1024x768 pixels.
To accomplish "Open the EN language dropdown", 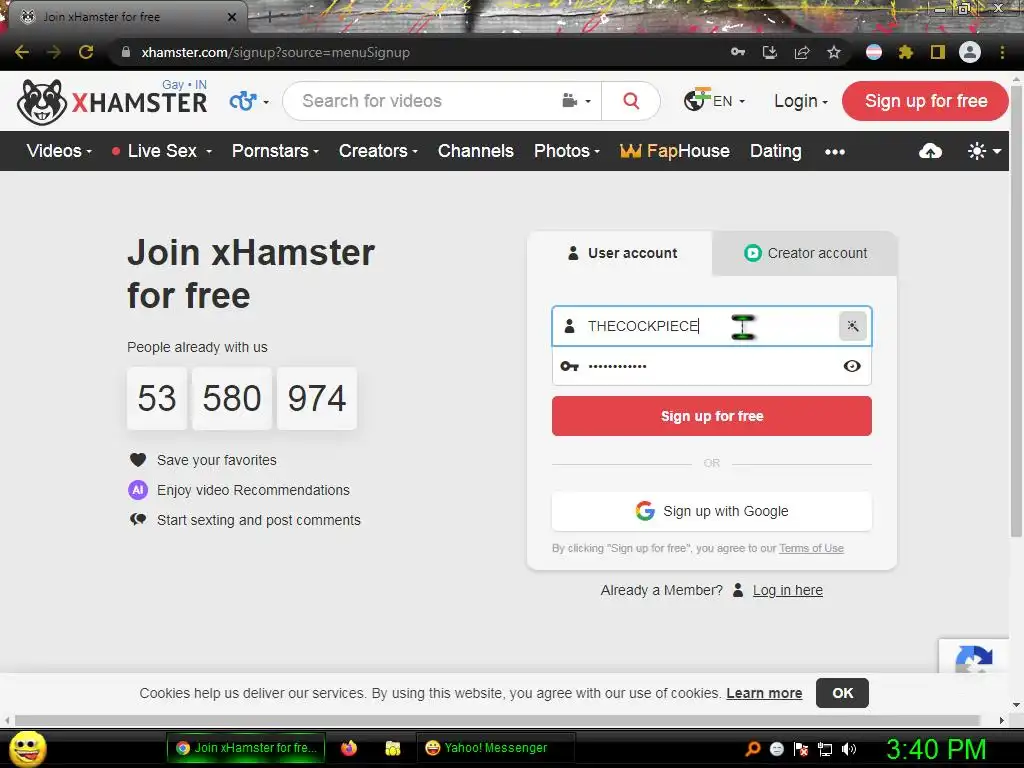I will point(714,101).
